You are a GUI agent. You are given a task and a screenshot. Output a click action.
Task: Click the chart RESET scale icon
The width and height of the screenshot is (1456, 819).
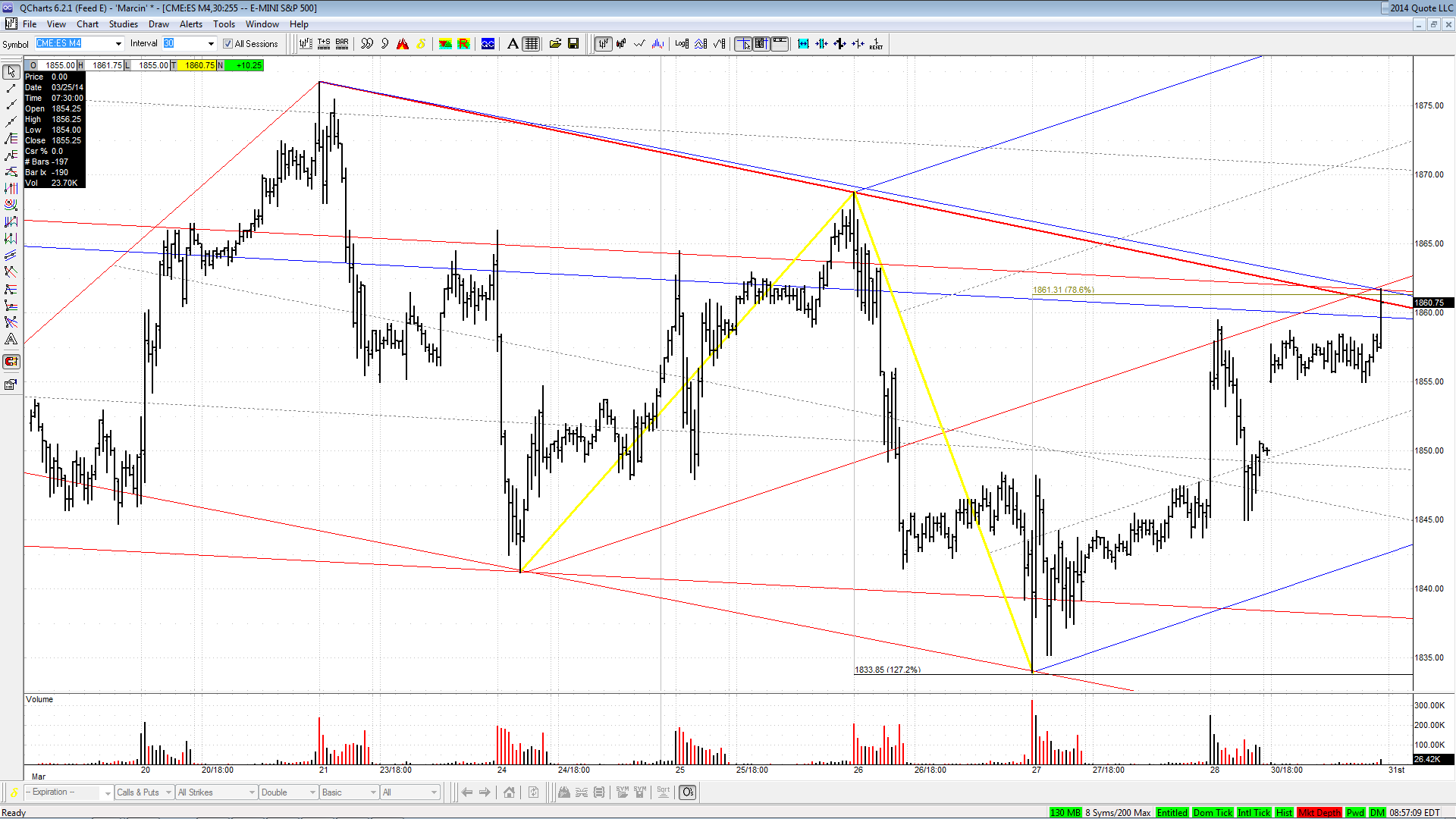876,44
